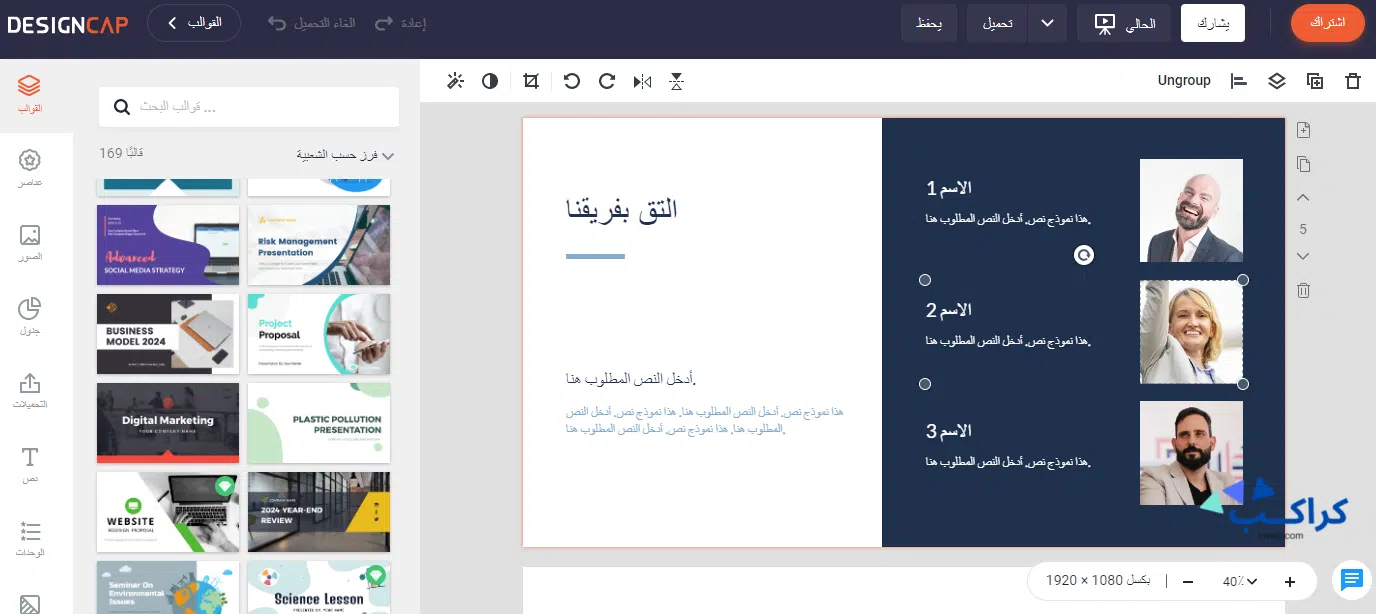Image resolution: width=1376 pixels, height=614 pixels.
Task: Click the magic wand effects icon
Action: pos(455,81)
